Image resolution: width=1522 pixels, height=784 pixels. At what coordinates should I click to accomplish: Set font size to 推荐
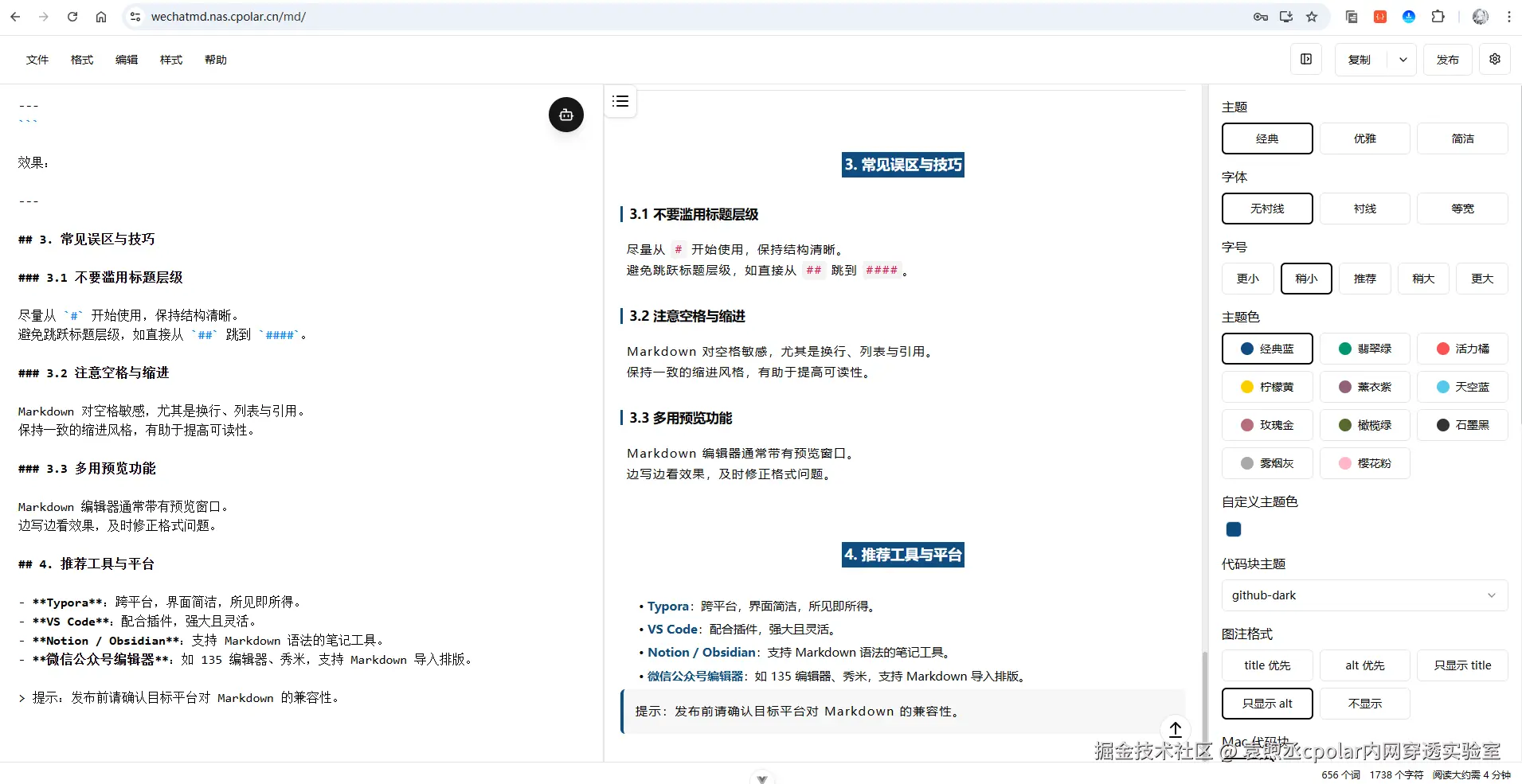click(x=1365, y=279)
